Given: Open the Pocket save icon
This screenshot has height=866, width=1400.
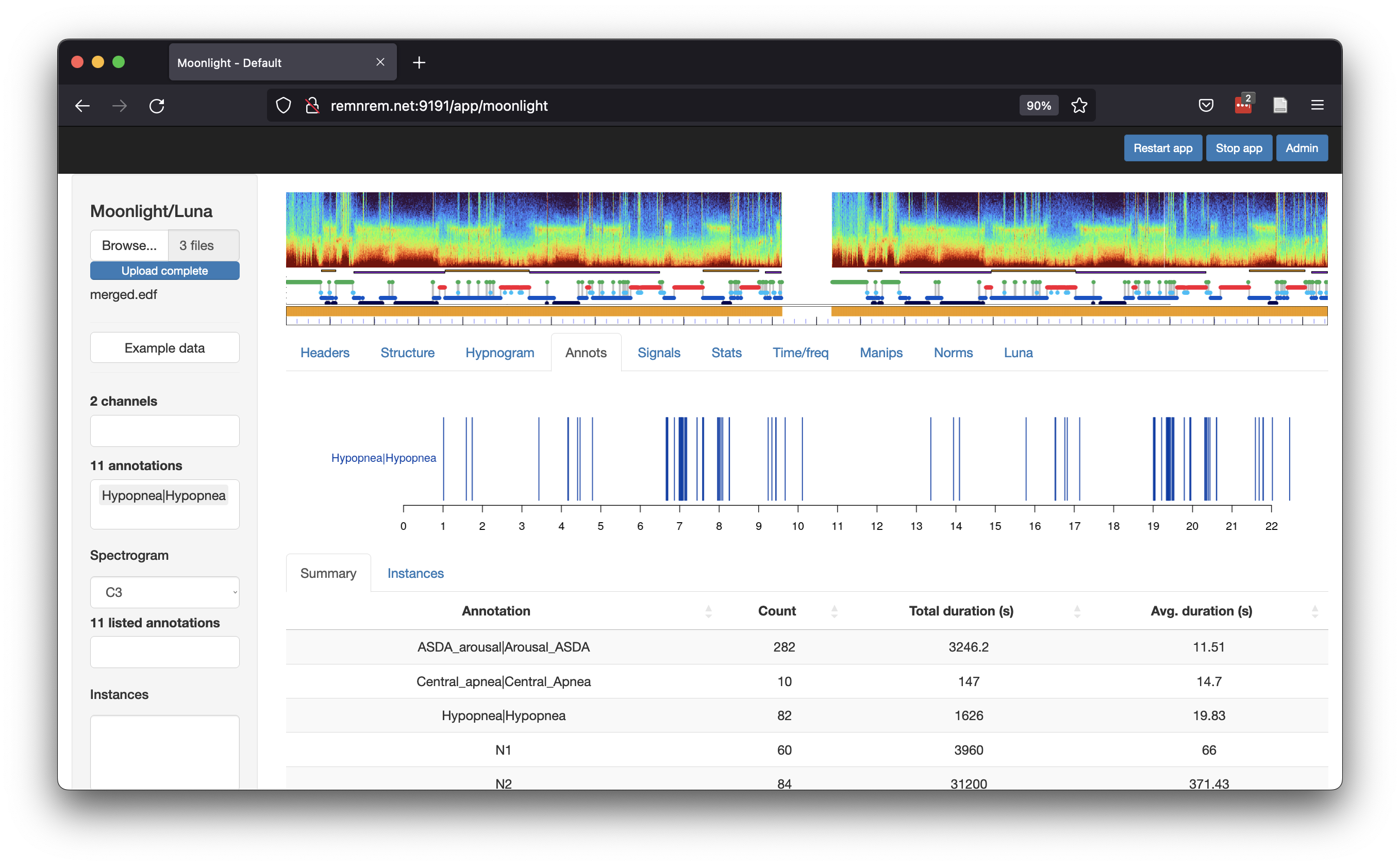Looking at the screenshot, I should pos(1206,105).
